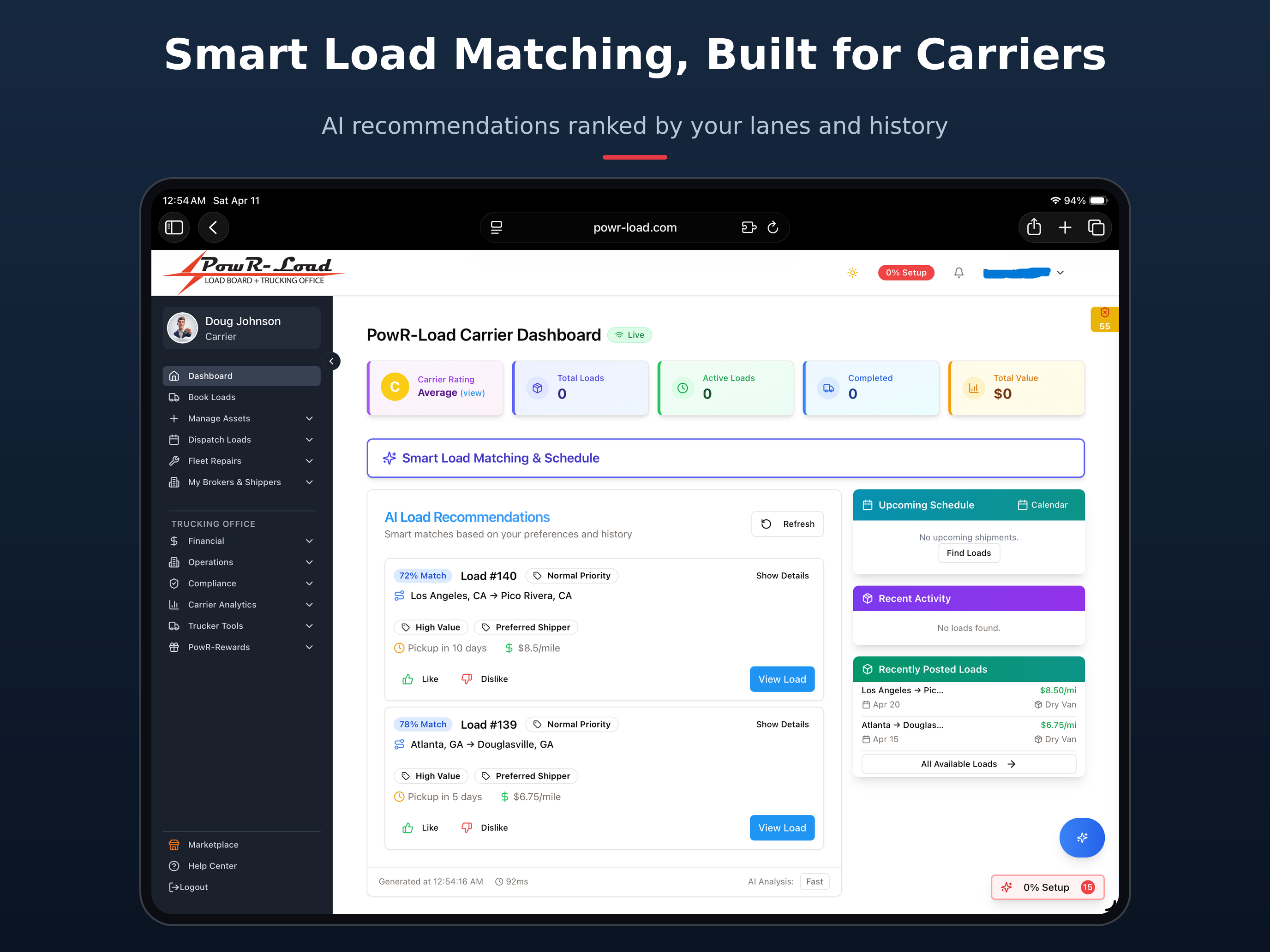View Load #139
The image size is (1270, 952).
pyautogui.click(x=782, y=827)
